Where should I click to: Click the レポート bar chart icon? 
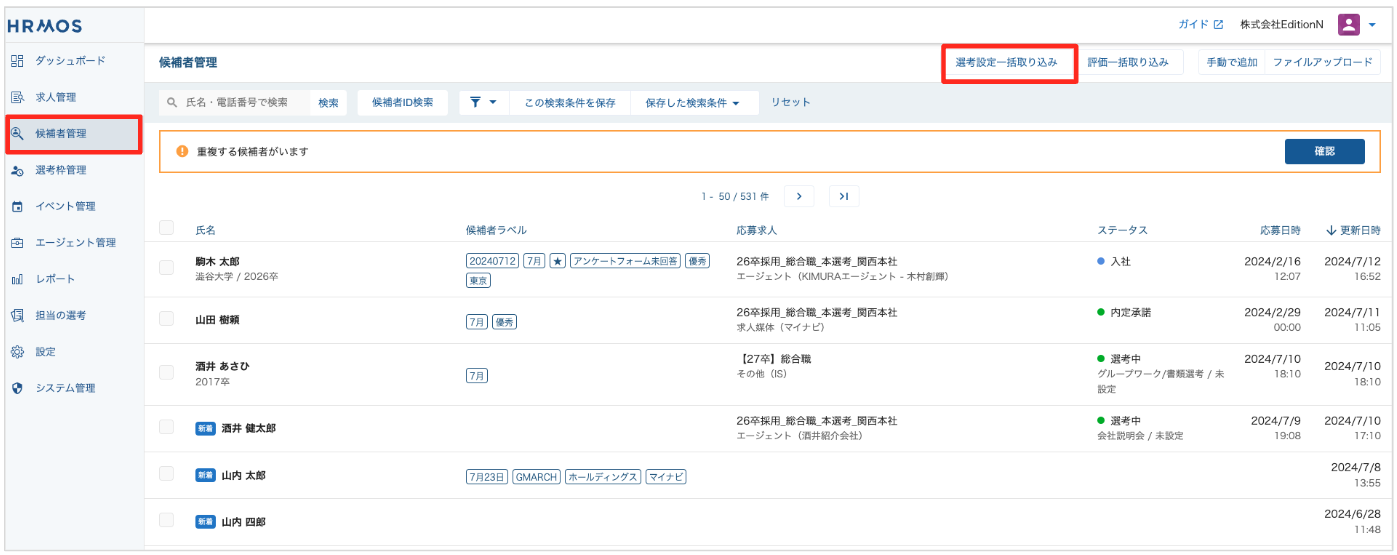point(17,279)
